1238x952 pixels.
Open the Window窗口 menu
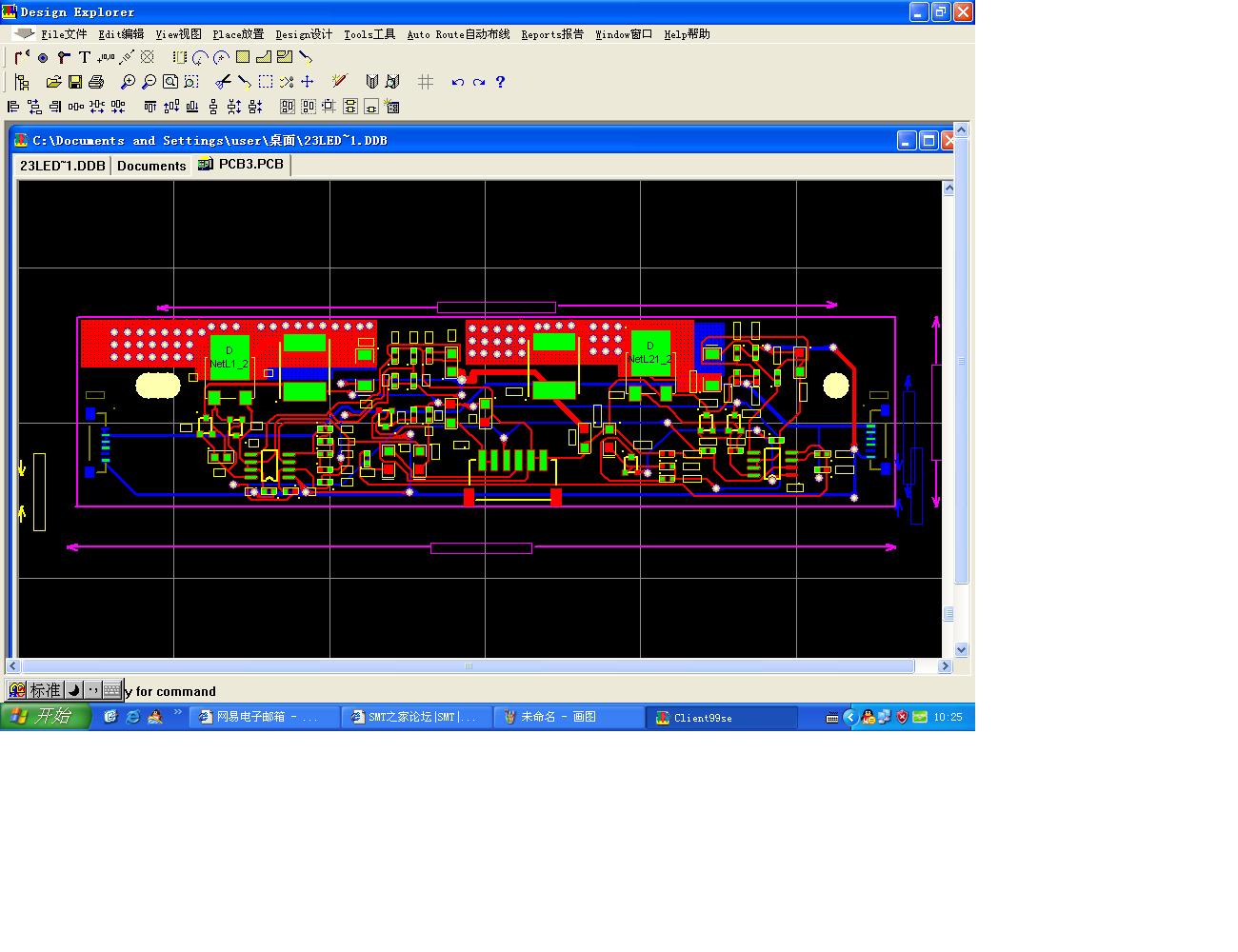(x=624, y=34)
